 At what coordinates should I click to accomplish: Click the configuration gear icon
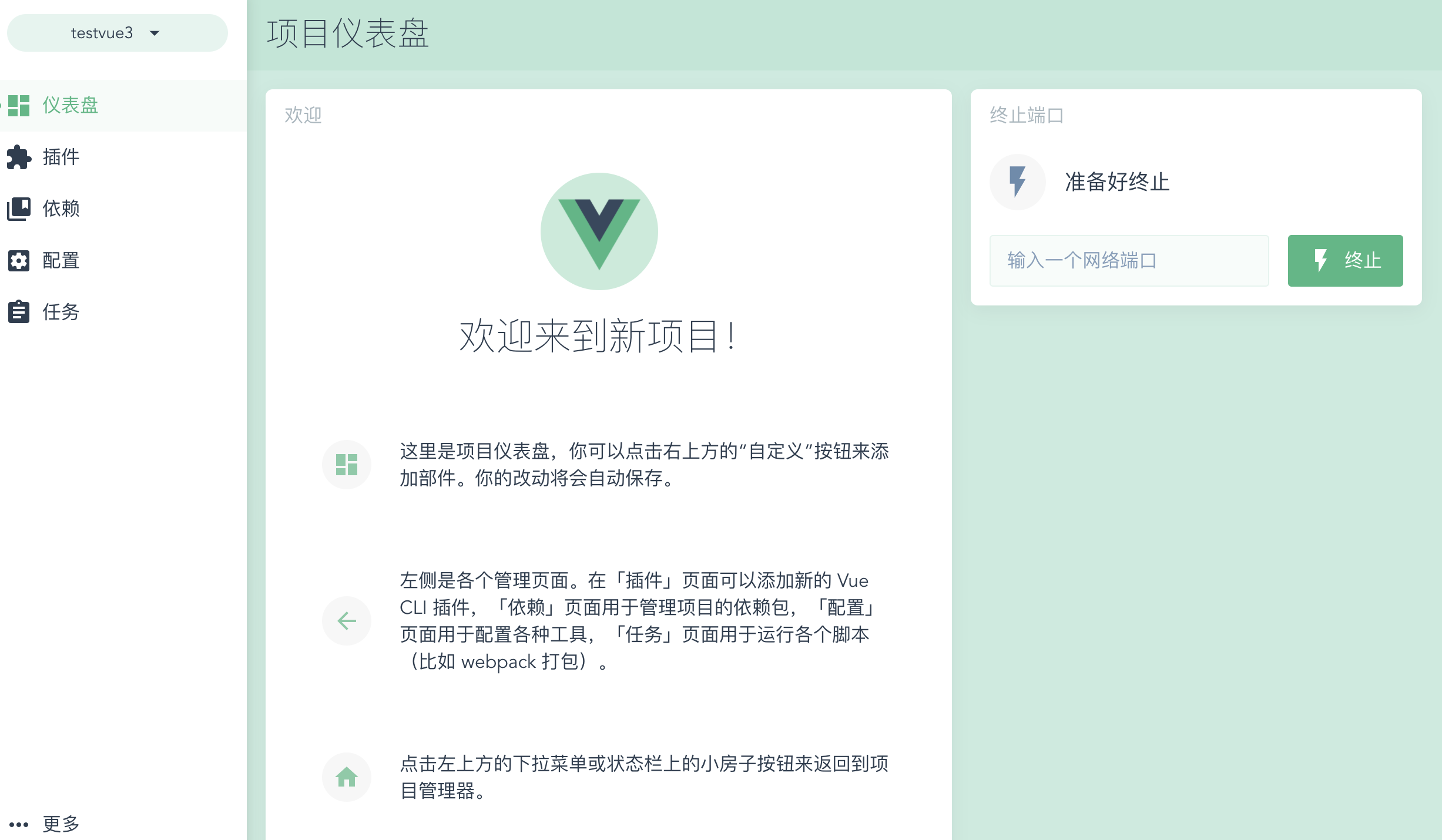19,260
